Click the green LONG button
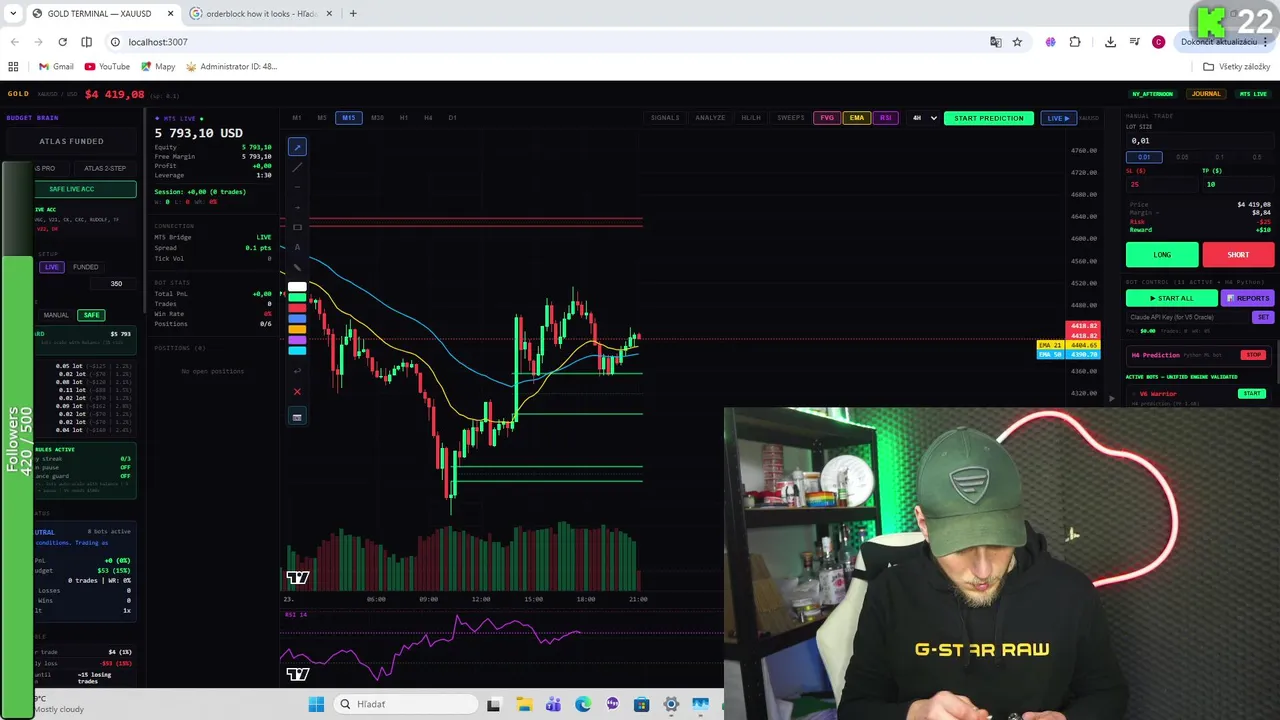This screenshot has height=720, width=1280. [x=1162, y=255]
